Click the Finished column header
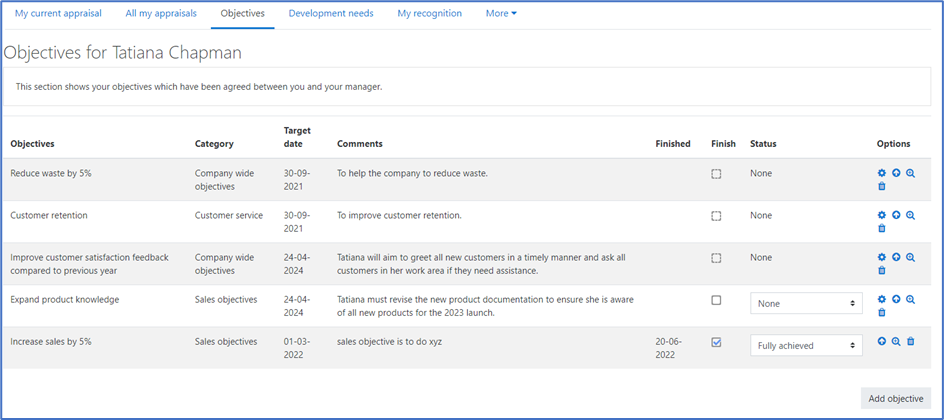944x420 pixels. pyautogui.click(x=673, y=144)
